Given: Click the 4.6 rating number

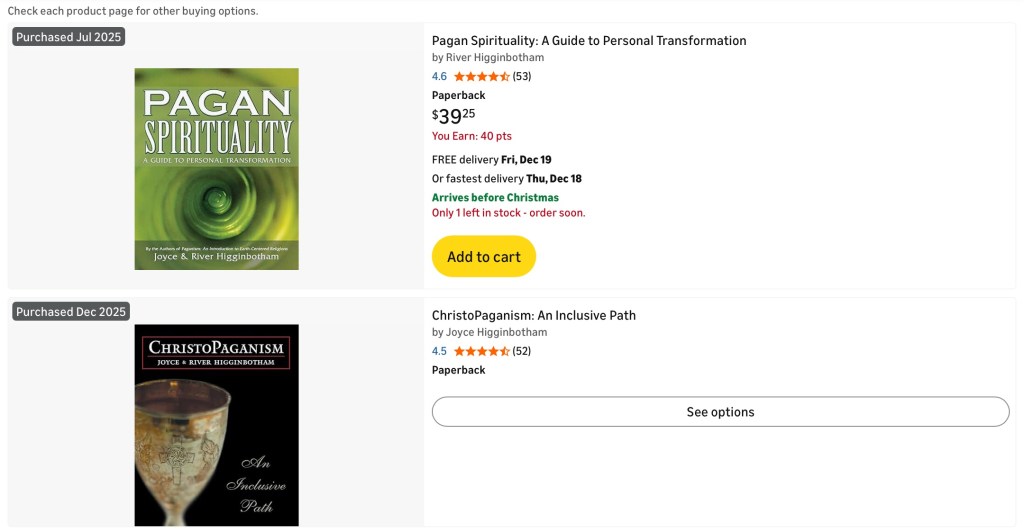Looking at the screenshot, I should [x=439, y=77].
